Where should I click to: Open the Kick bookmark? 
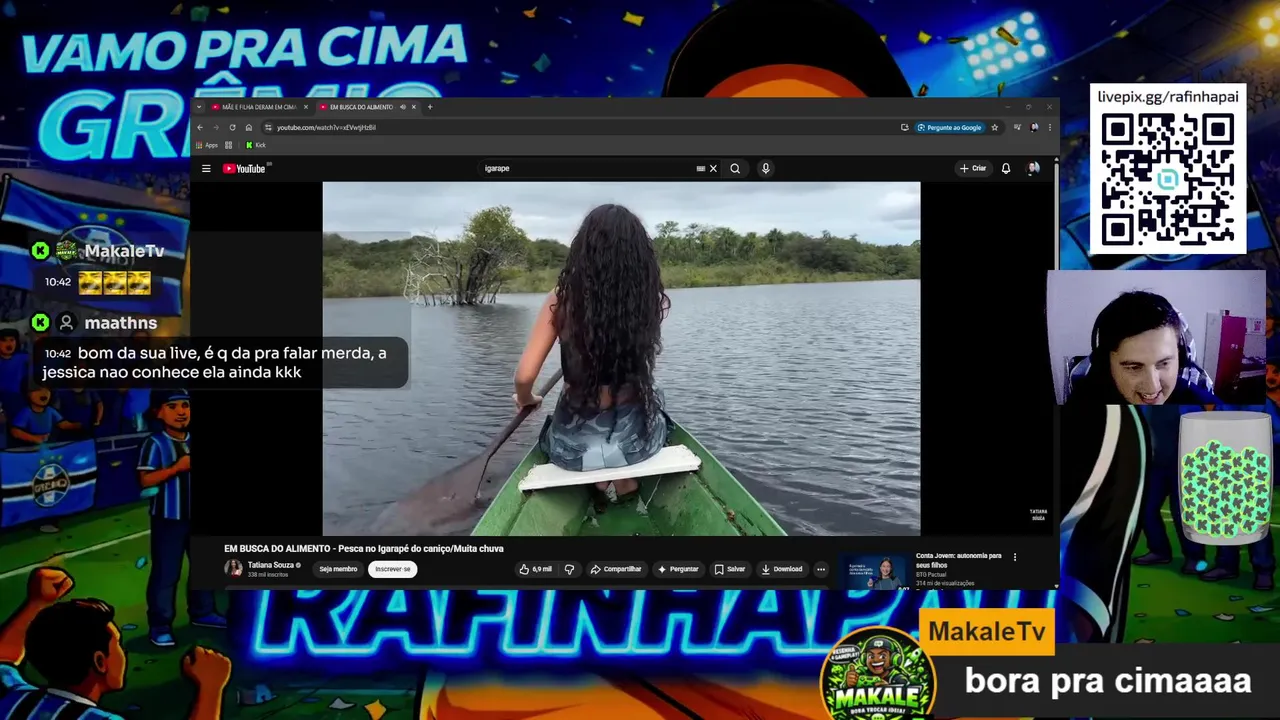click(x=256, y=145)
